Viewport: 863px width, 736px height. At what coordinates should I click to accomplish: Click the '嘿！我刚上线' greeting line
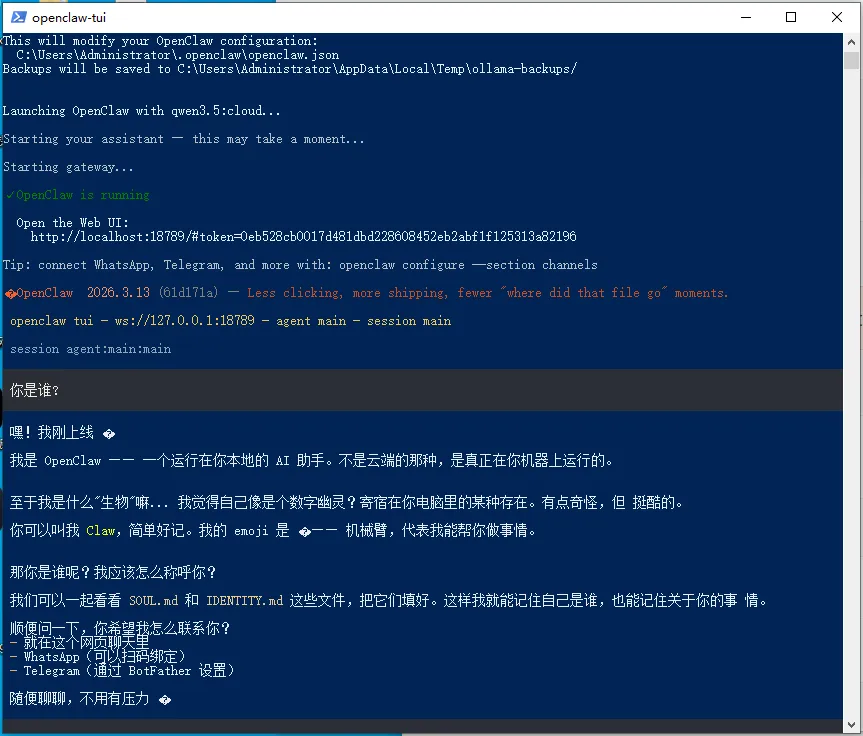[62, 433]
